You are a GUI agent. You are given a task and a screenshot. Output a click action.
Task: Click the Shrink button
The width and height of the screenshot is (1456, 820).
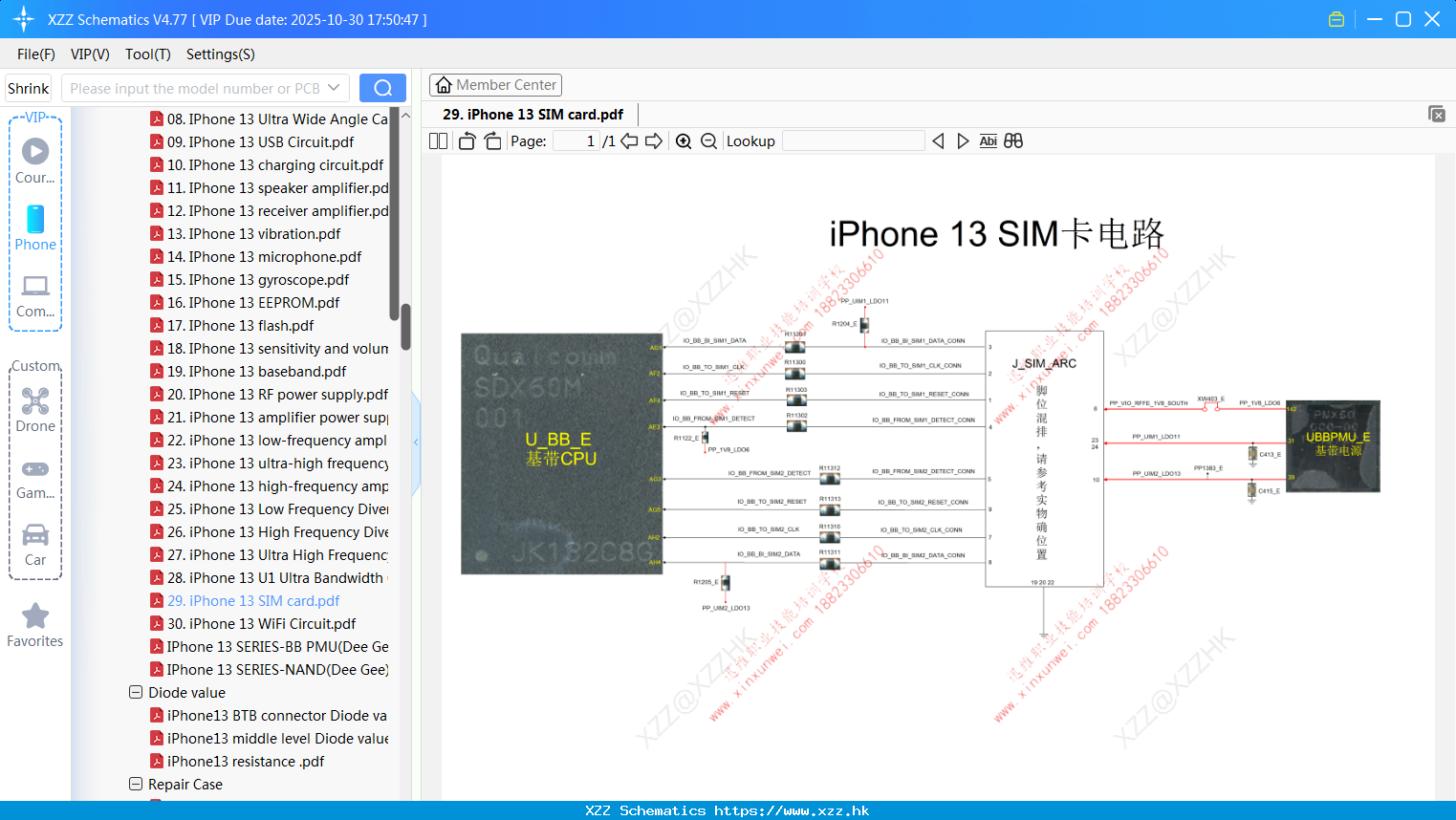[28, 88]
